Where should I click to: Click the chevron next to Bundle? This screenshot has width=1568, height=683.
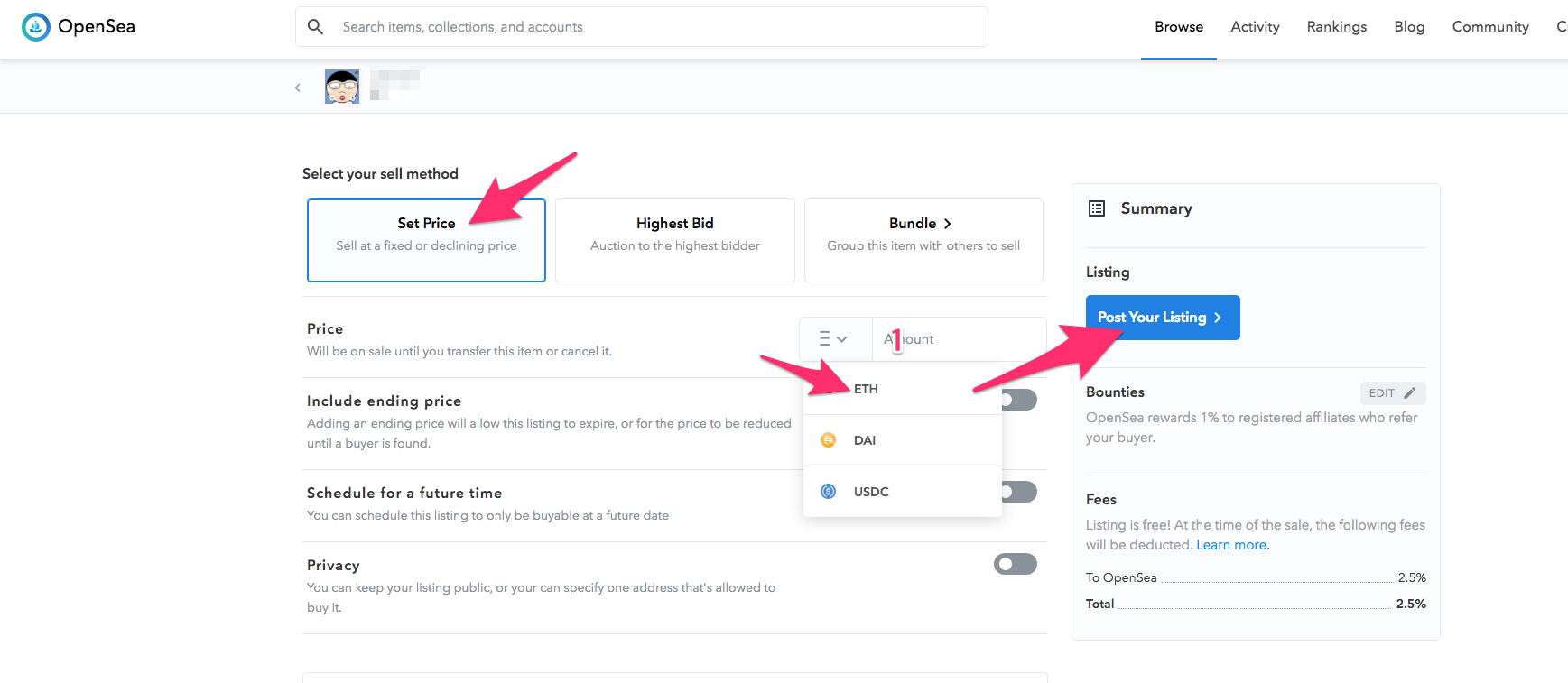[x=947, y=224]
